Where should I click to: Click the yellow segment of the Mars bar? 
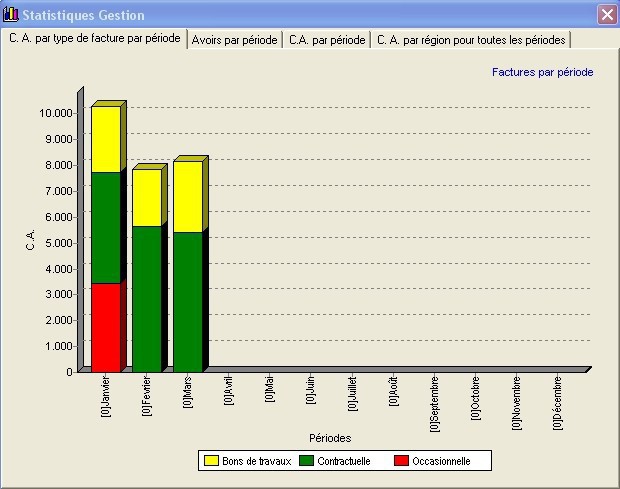[x=188, y=196]
